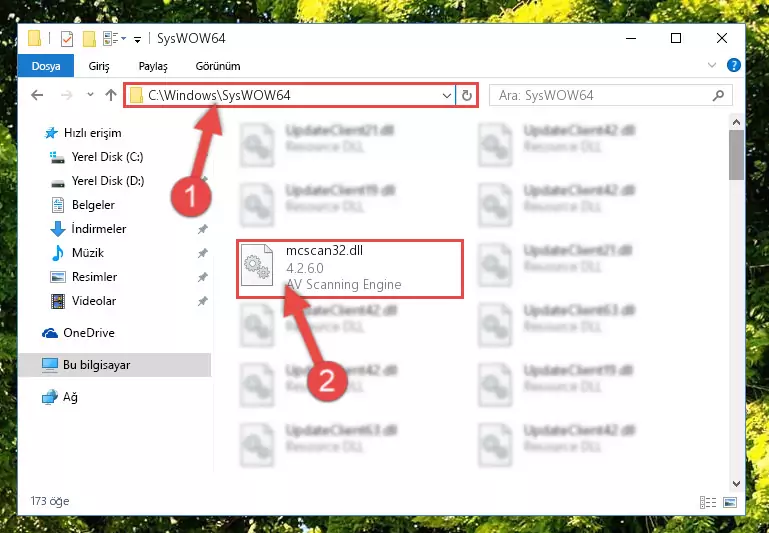The height and width of the screenshot is (533, 769).
Task: Select Hızlı erişim in navigation pane
Action: [82, 133]
